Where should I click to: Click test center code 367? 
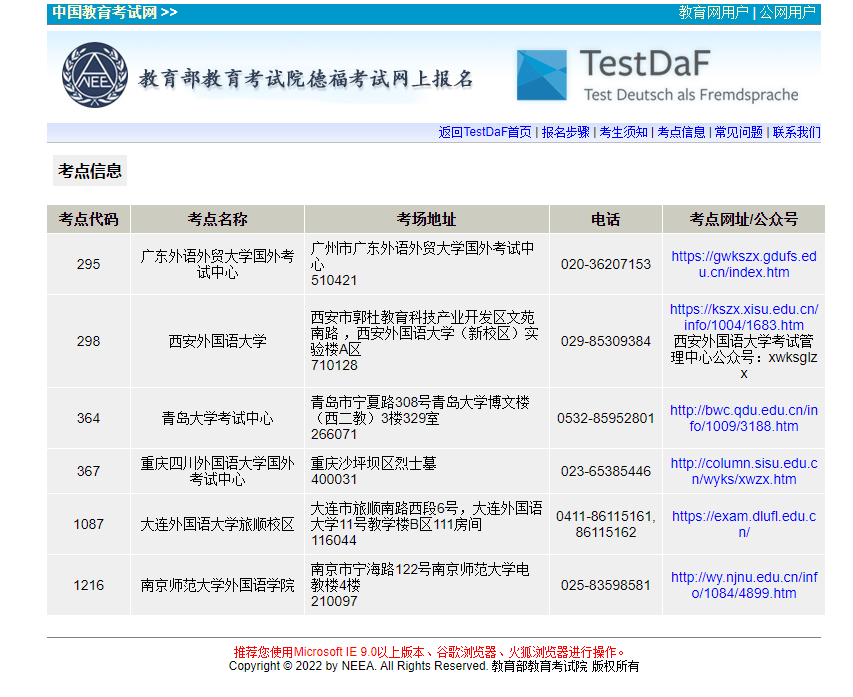89,471
